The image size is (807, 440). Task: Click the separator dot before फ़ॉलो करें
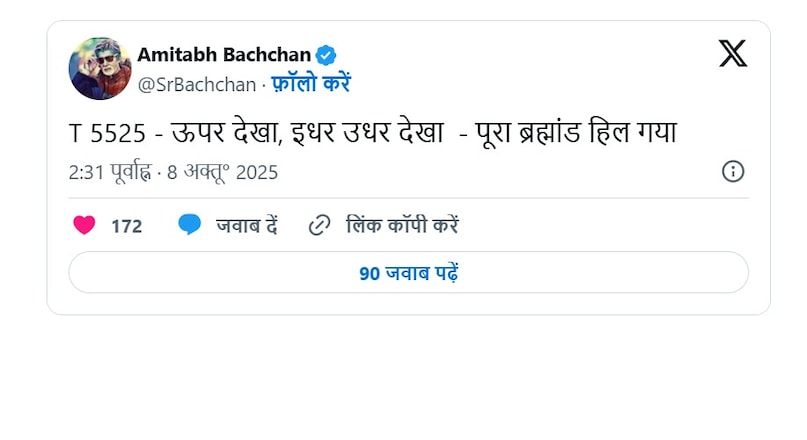[x=263, y=84]
